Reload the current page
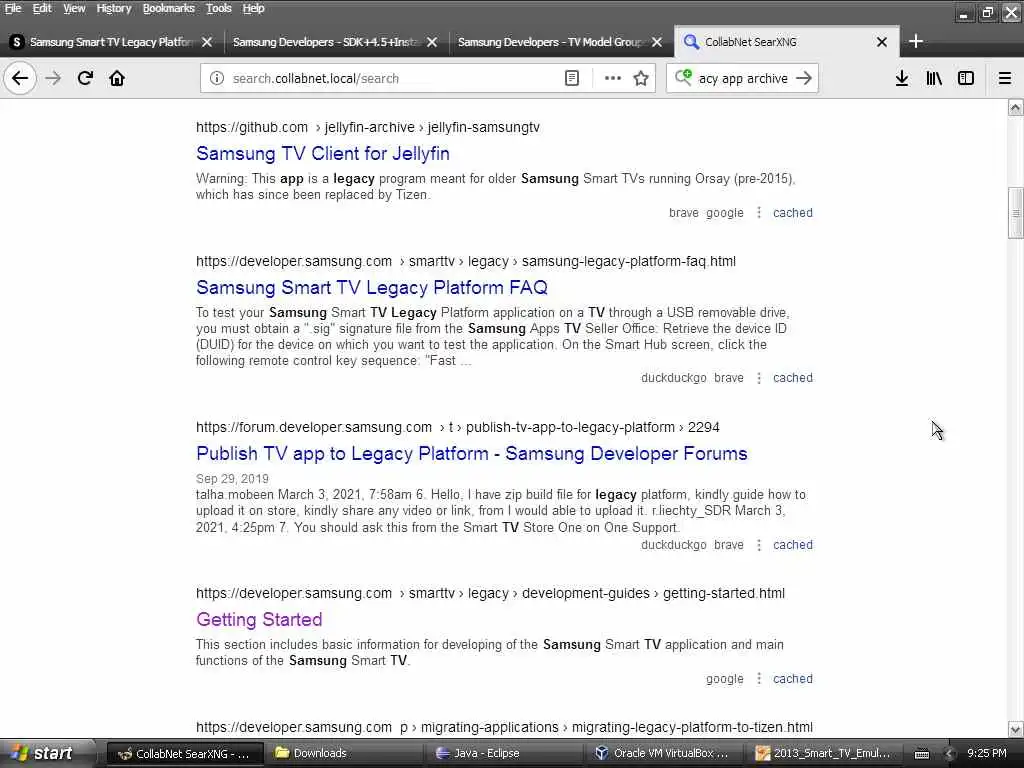 (85, 78)
